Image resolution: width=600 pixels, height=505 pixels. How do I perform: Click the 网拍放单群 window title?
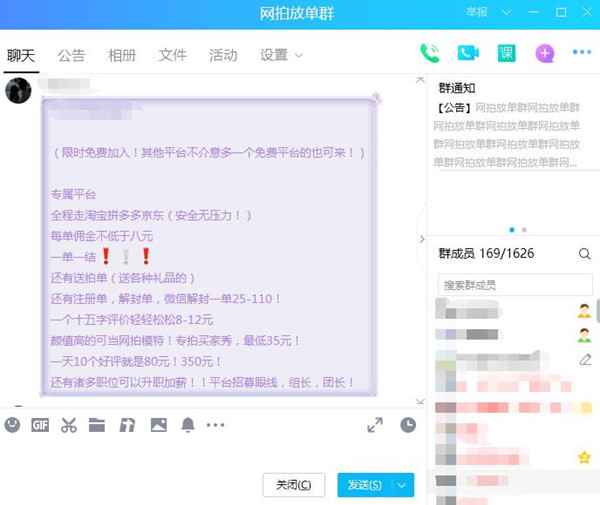click(x=297, y=14)
